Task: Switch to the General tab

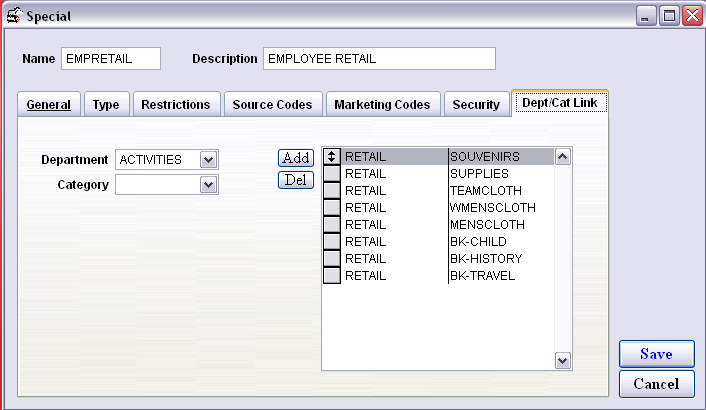Action: tap(49, 104)
